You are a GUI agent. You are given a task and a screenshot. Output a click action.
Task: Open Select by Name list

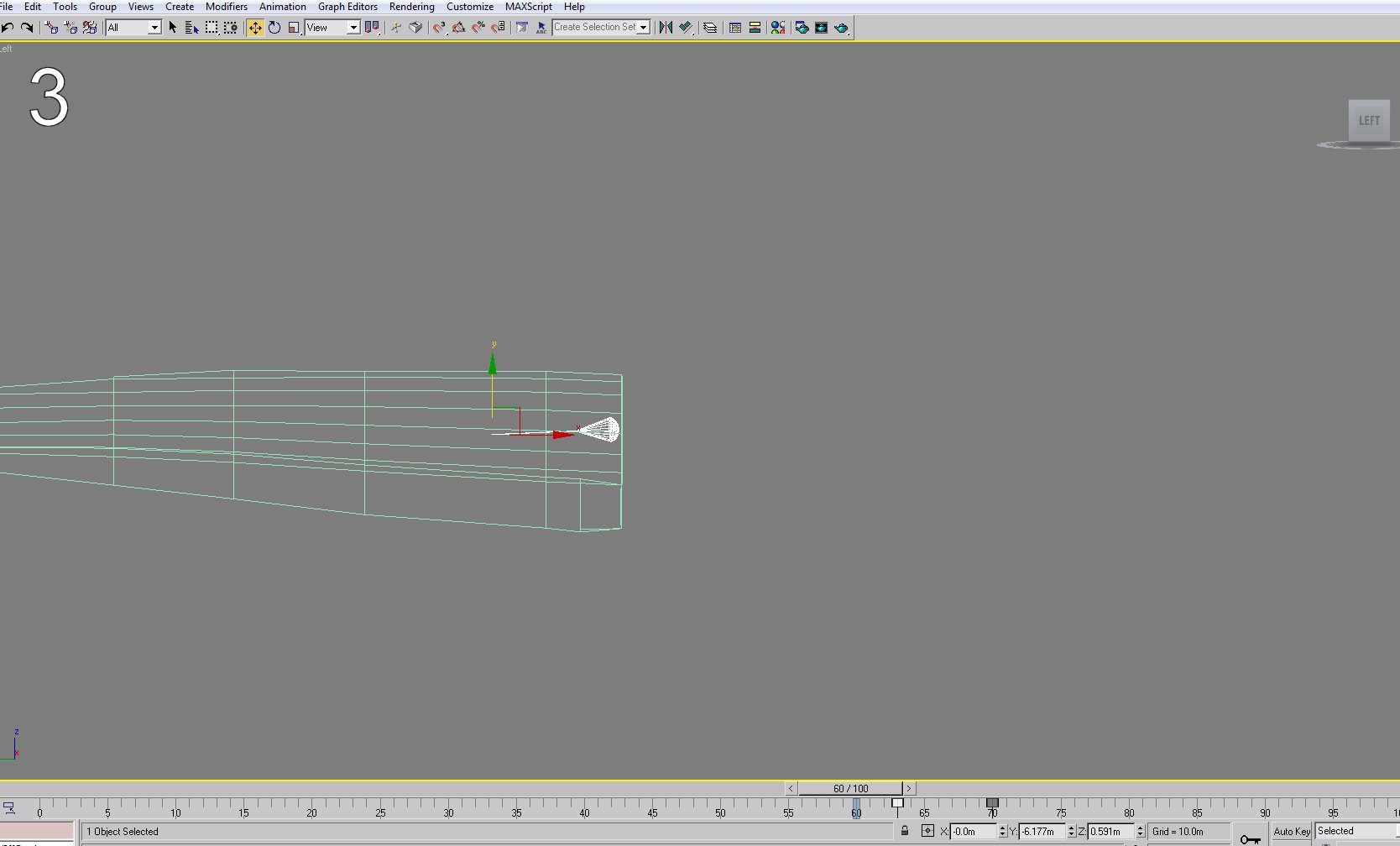[x=191, y=28]
